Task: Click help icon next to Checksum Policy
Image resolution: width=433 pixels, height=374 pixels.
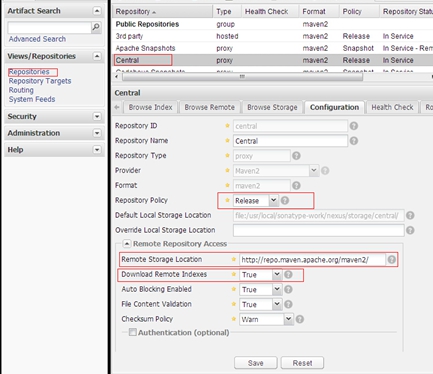Action: (x=300, y=319)
